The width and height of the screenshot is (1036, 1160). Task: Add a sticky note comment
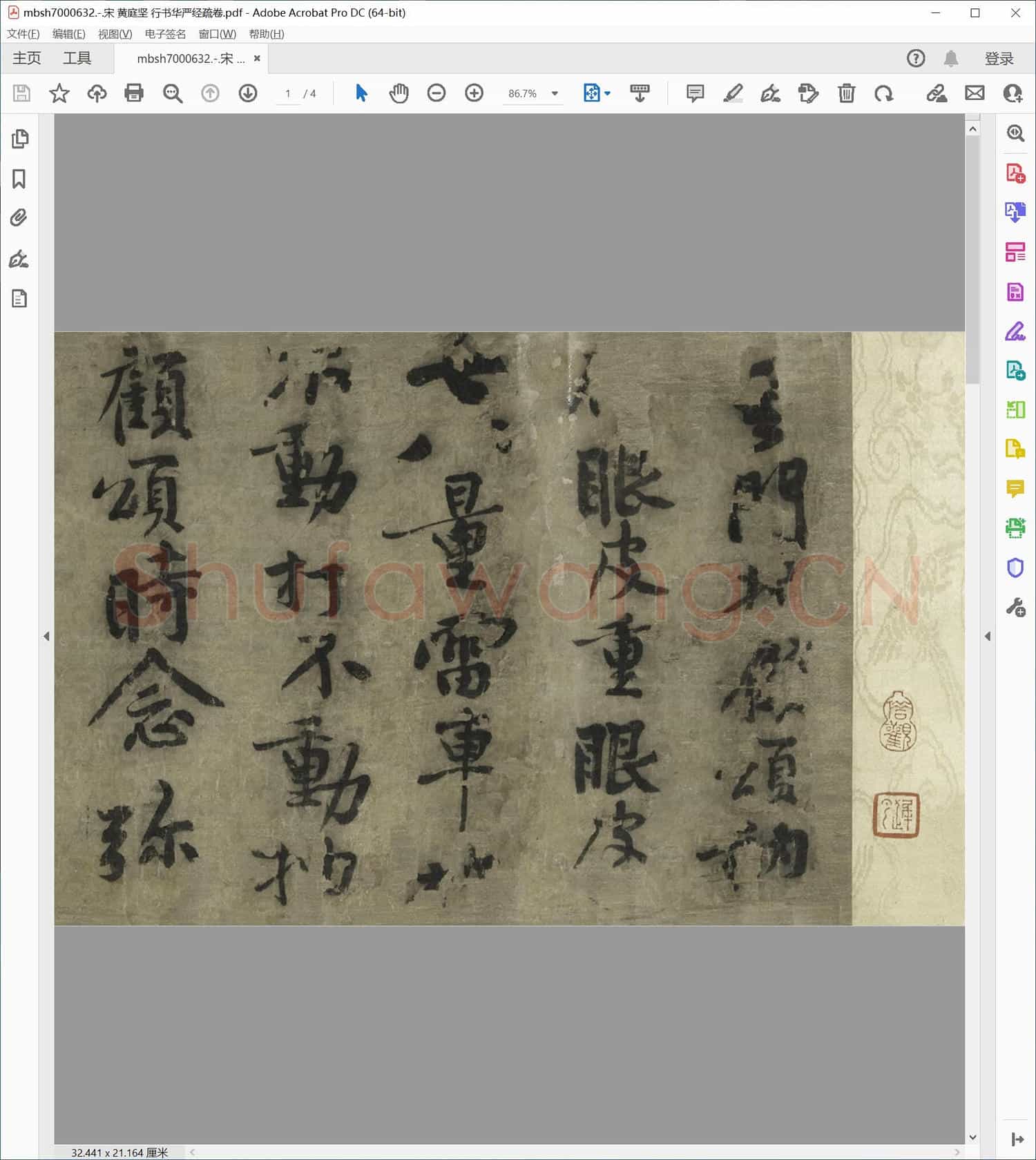(695, 93)
